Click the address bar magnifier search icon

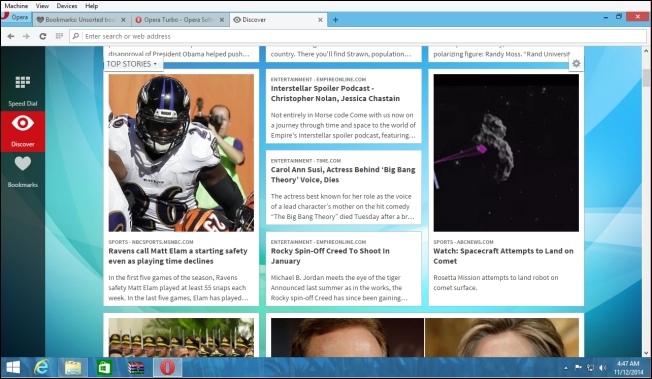tap(76, 36)
